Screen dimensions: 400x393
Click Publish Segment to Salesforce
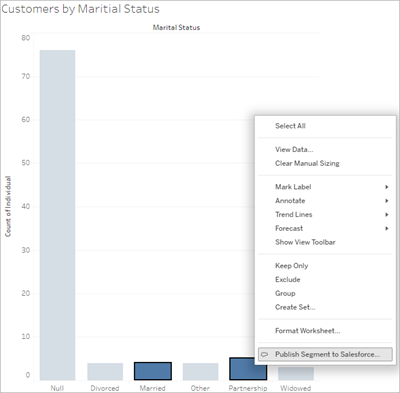pos(325,354)
